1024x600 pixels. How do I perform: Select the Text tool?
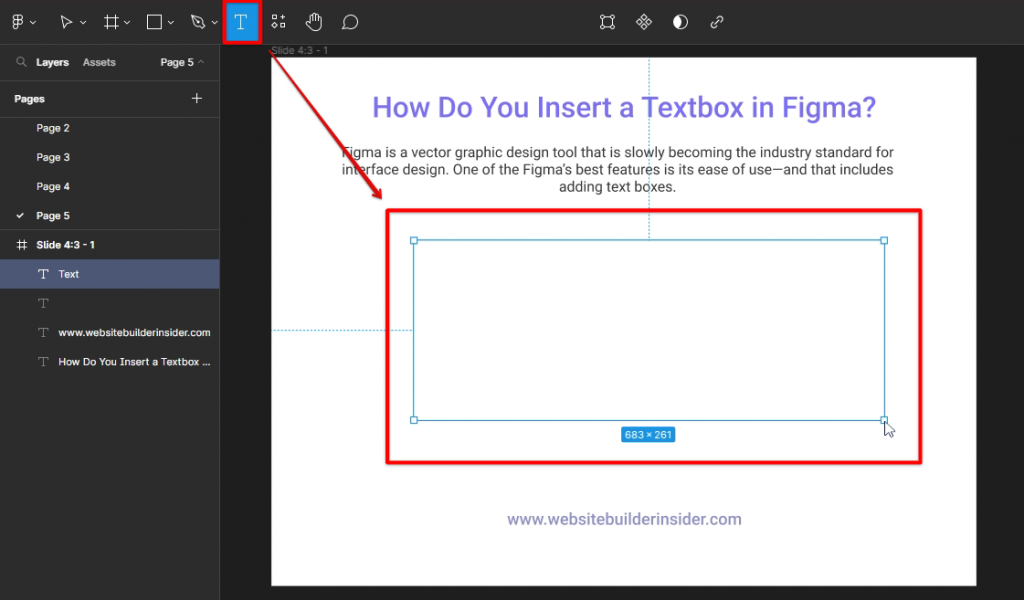pos(242,21)
